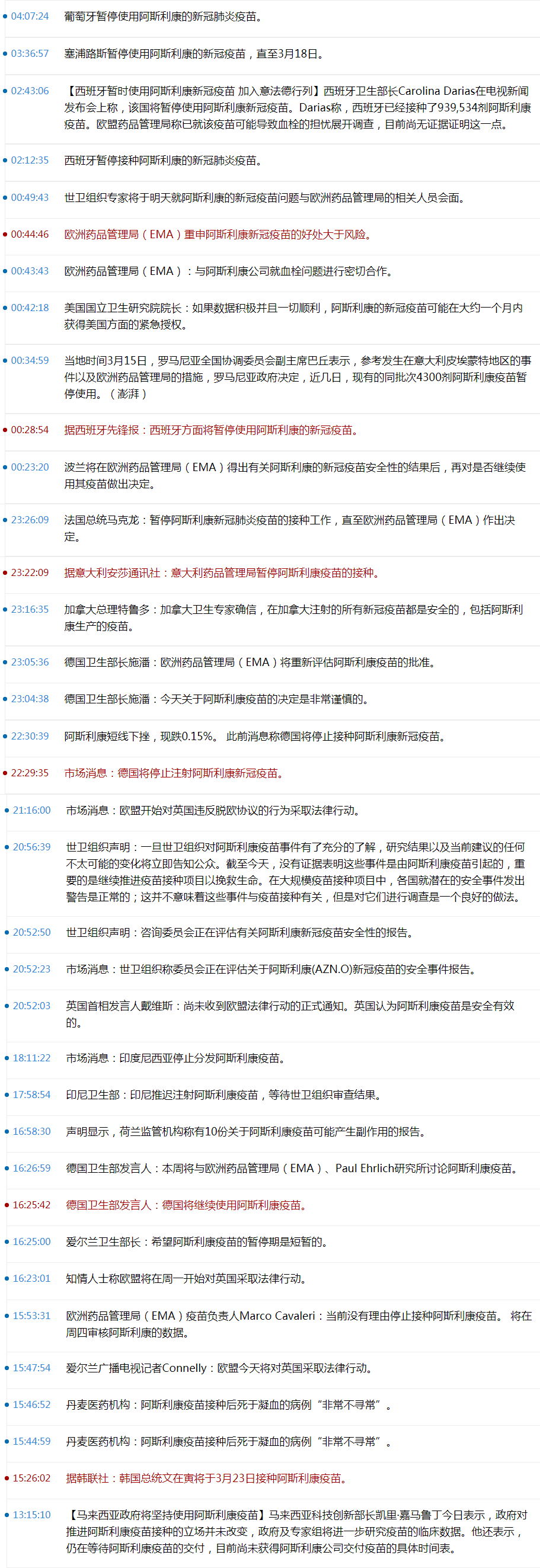Click the 23:26:09 timestamp
540x1568 pixels.
tap(30, 520)
